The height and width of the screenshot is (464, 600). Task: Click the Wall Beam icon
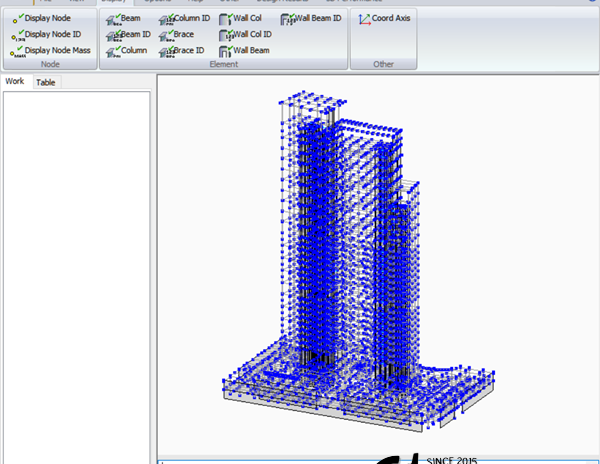[x=226, y=50]
